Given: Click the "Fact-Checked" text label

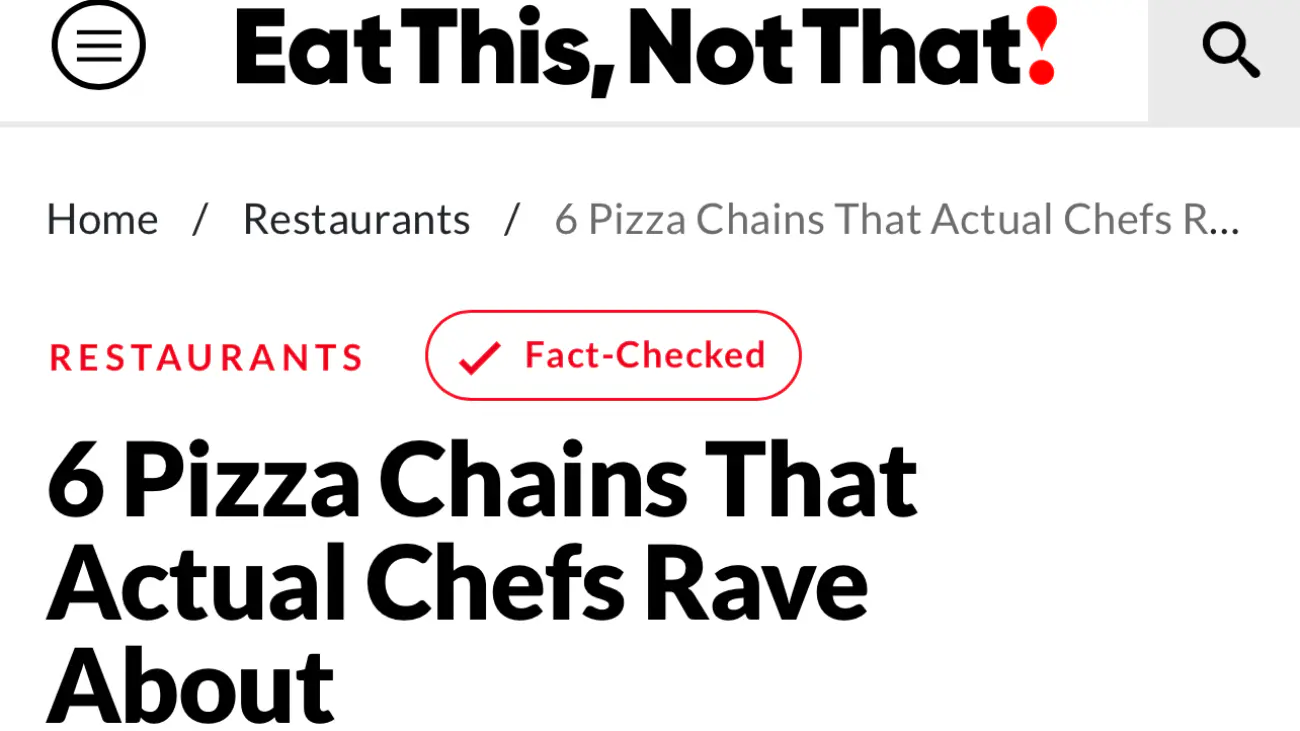Looking at the screenshot, I should point(645,355).
